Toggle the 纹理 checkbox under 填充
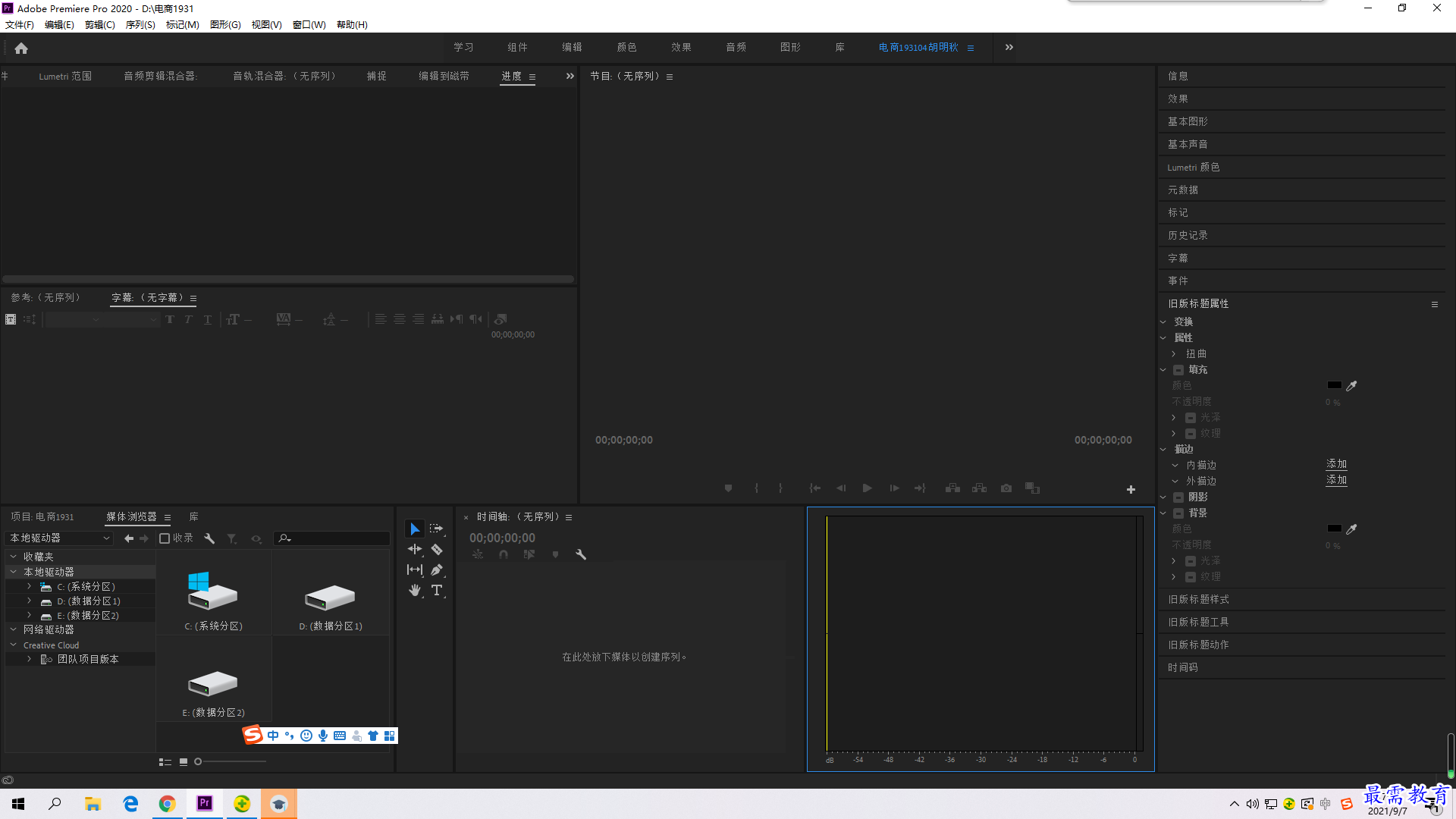Screen dimensions: 1456x819 coord(1191,434)
